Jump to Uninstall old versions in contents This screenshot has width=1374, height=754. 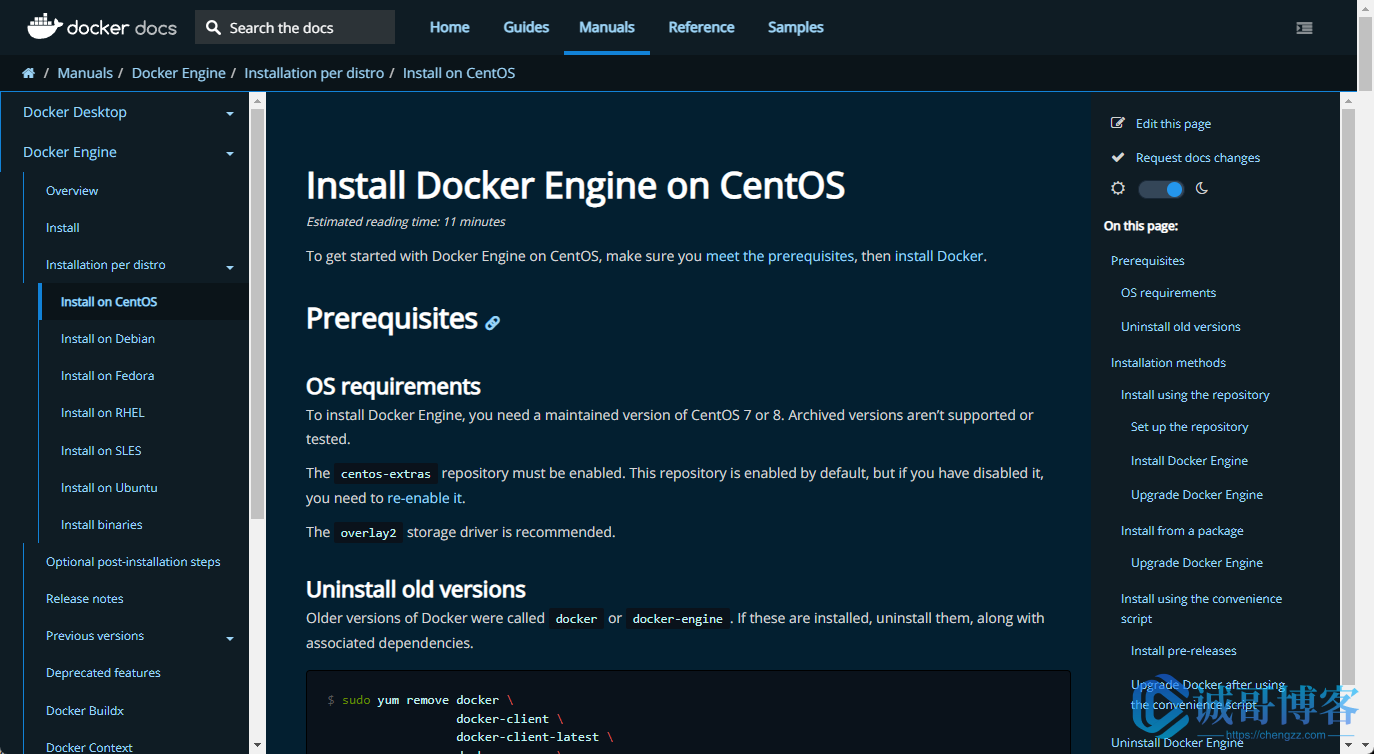1181,327
